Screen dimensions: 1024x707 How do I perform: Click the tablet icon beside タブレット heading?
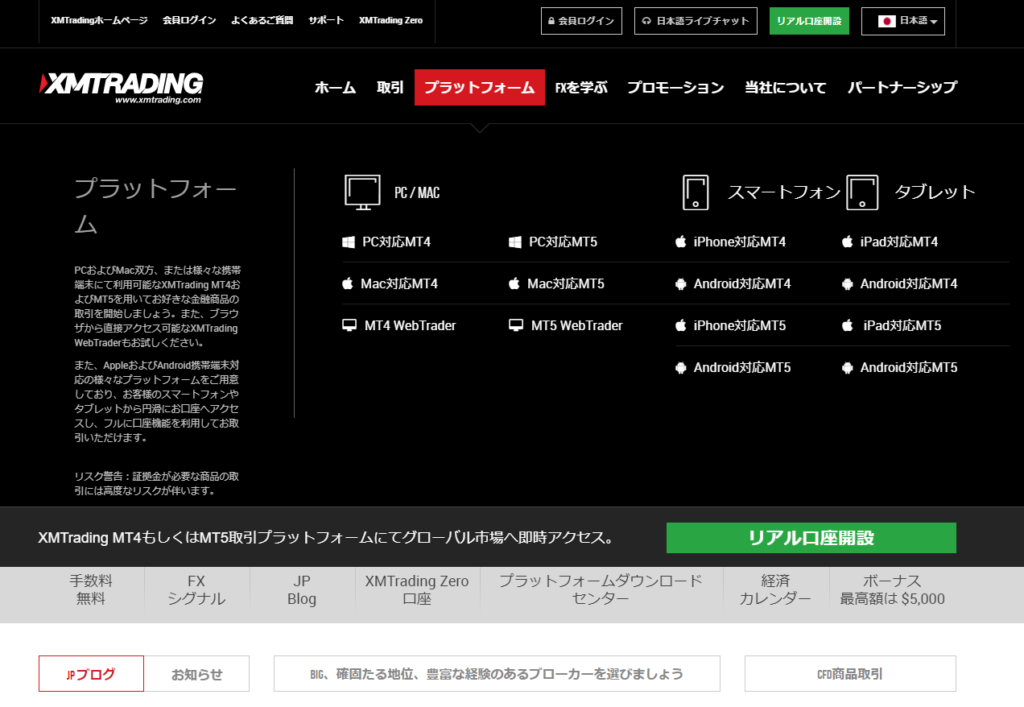[862, 191]
